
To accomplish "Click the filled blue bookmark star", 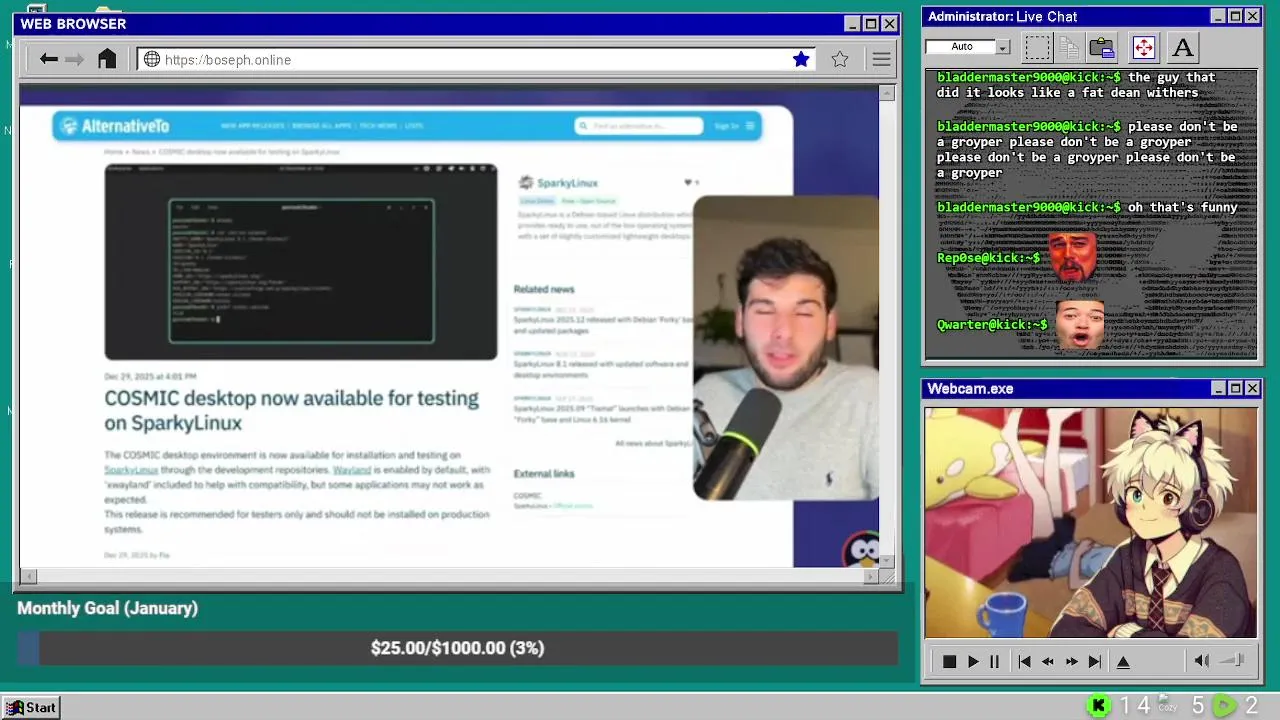I will pos(801,59).
